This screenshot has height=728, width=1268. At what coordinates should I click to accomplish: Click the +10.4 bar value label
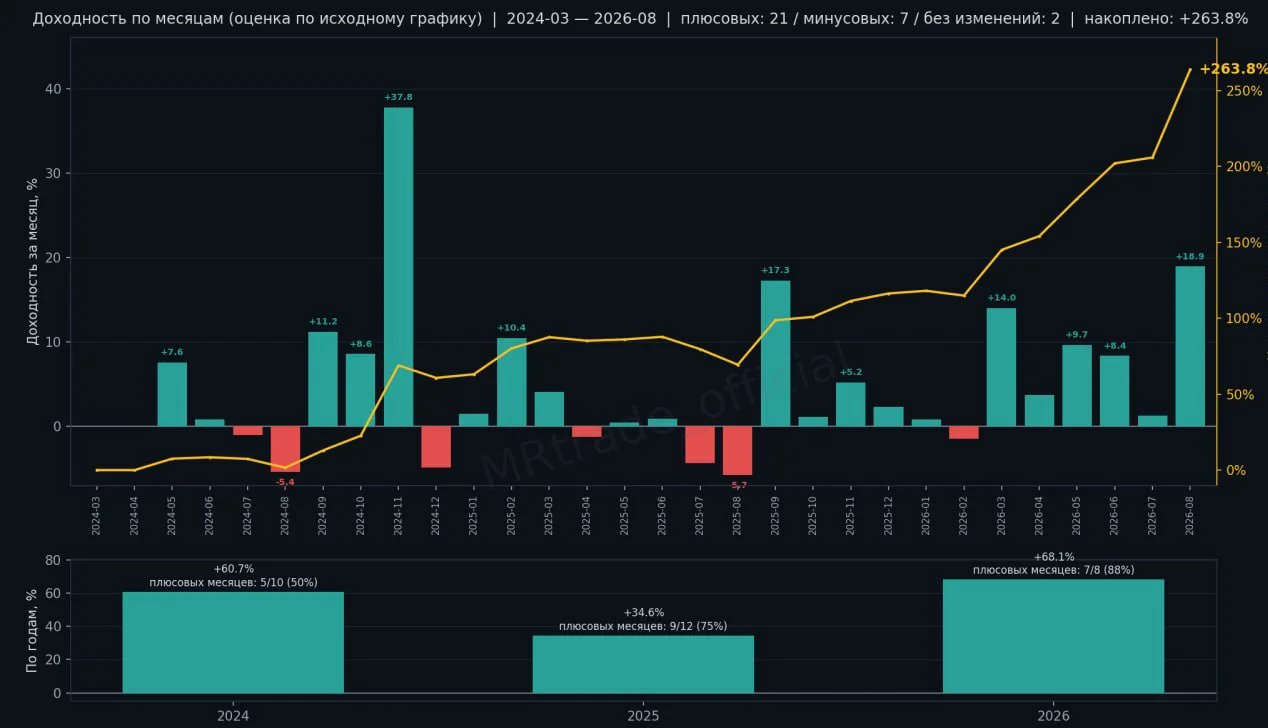(x=511, y=328)
